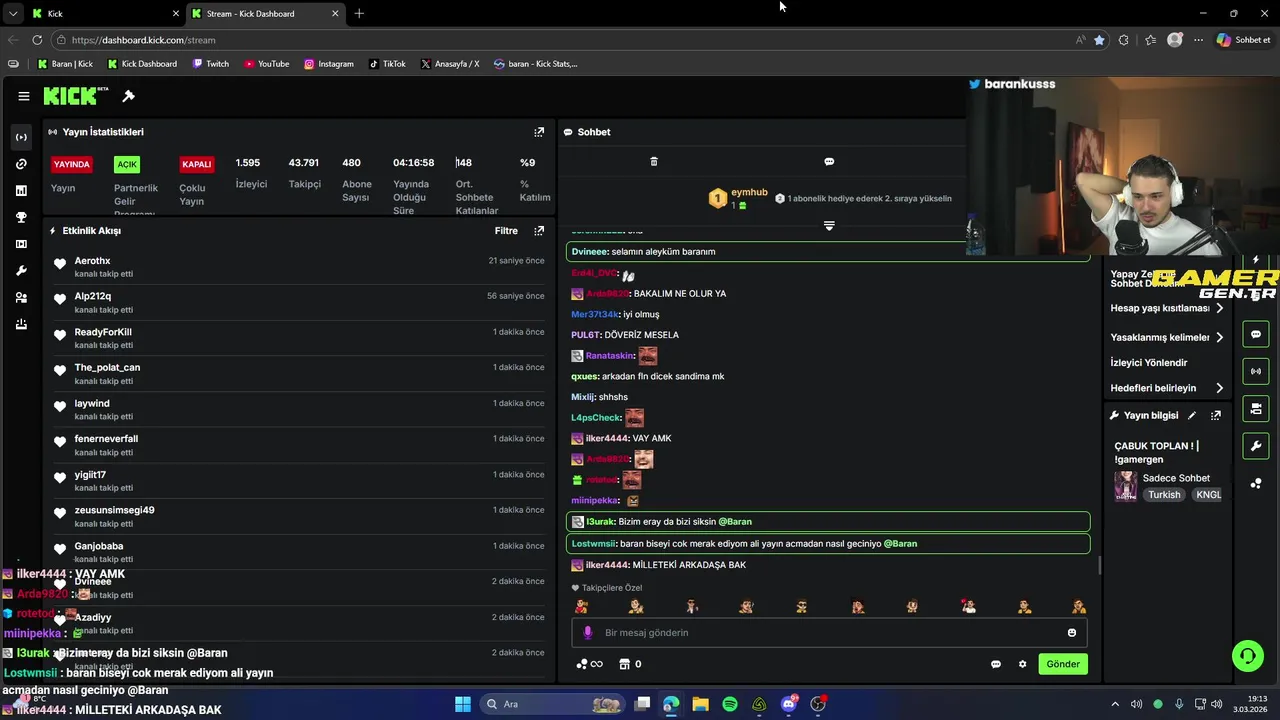Screen dimensions: 1280x720
Task: Expand Hedefleri belirleyin option
Action: (x=1168, y=388)
